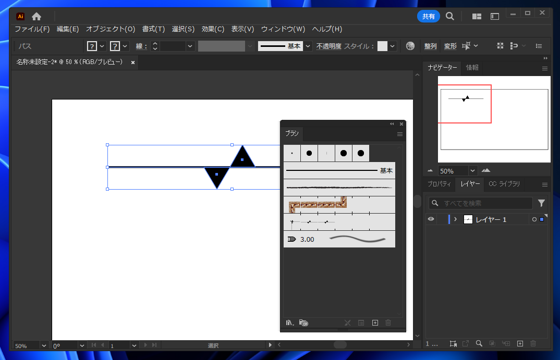Click the target circle of レイヤー 1

pos(534,220)
